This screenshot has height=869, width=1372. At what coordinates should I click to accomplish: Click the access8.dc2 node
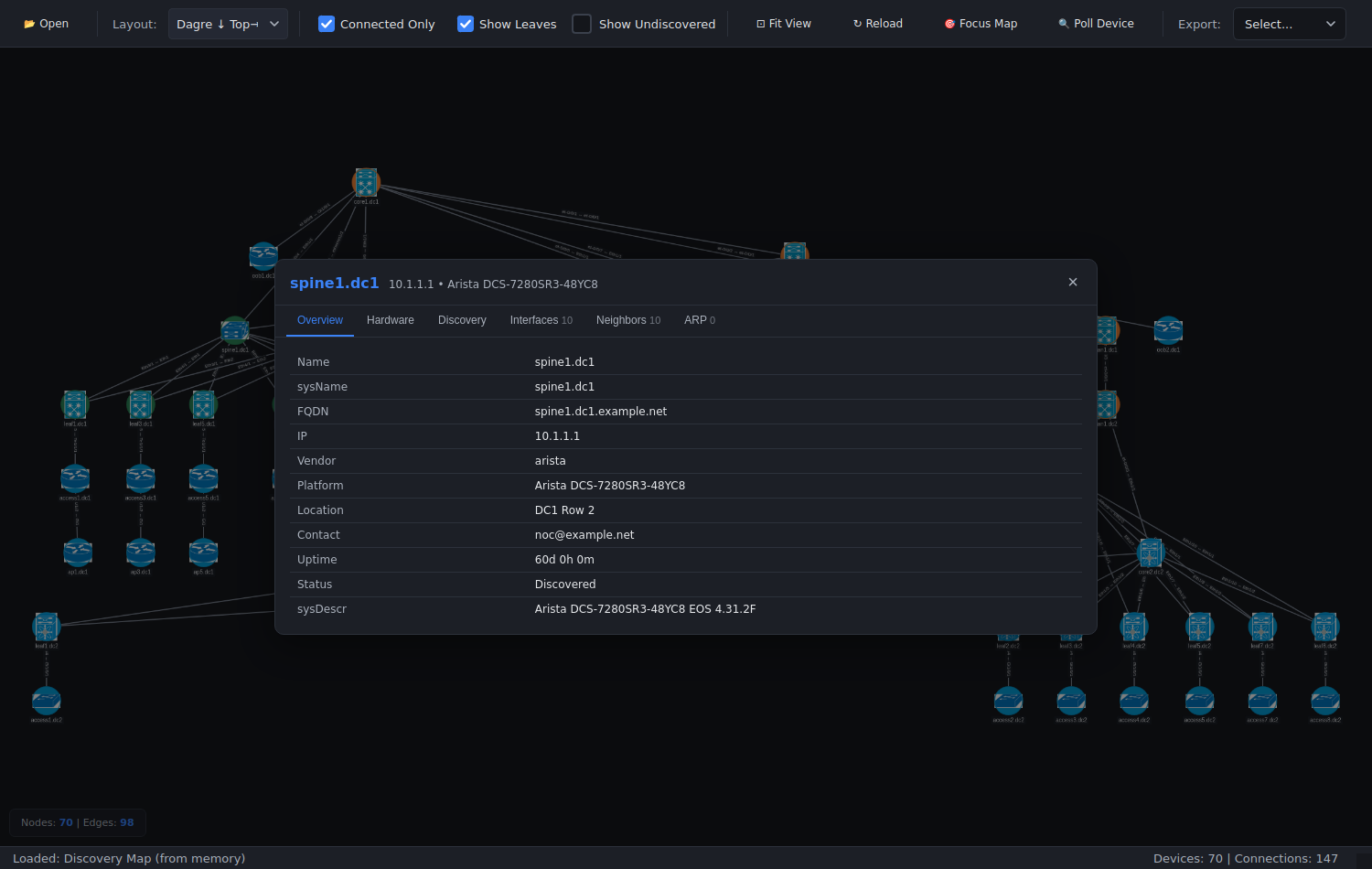pos(1325,701)
